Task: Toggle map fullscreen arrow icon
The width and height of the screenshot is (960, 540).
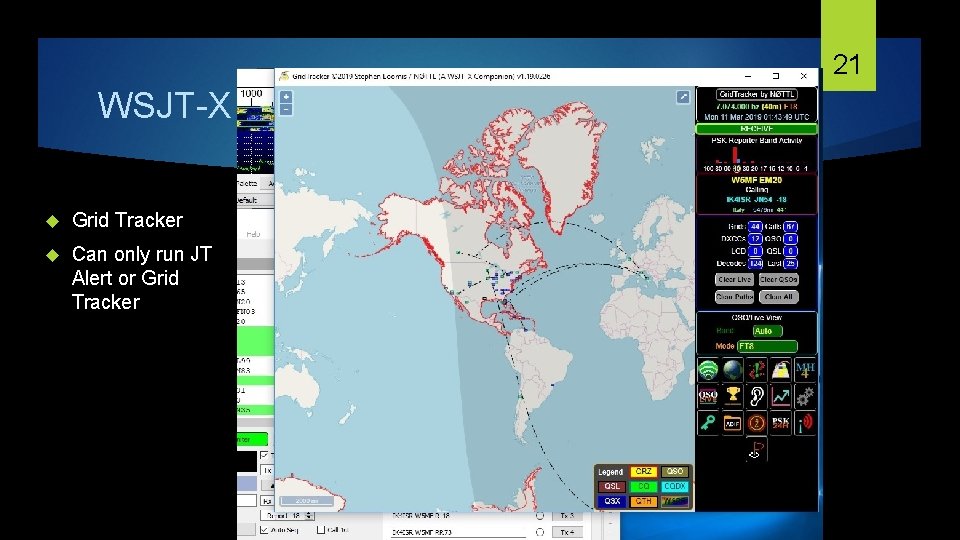Action: coord(683,97)
